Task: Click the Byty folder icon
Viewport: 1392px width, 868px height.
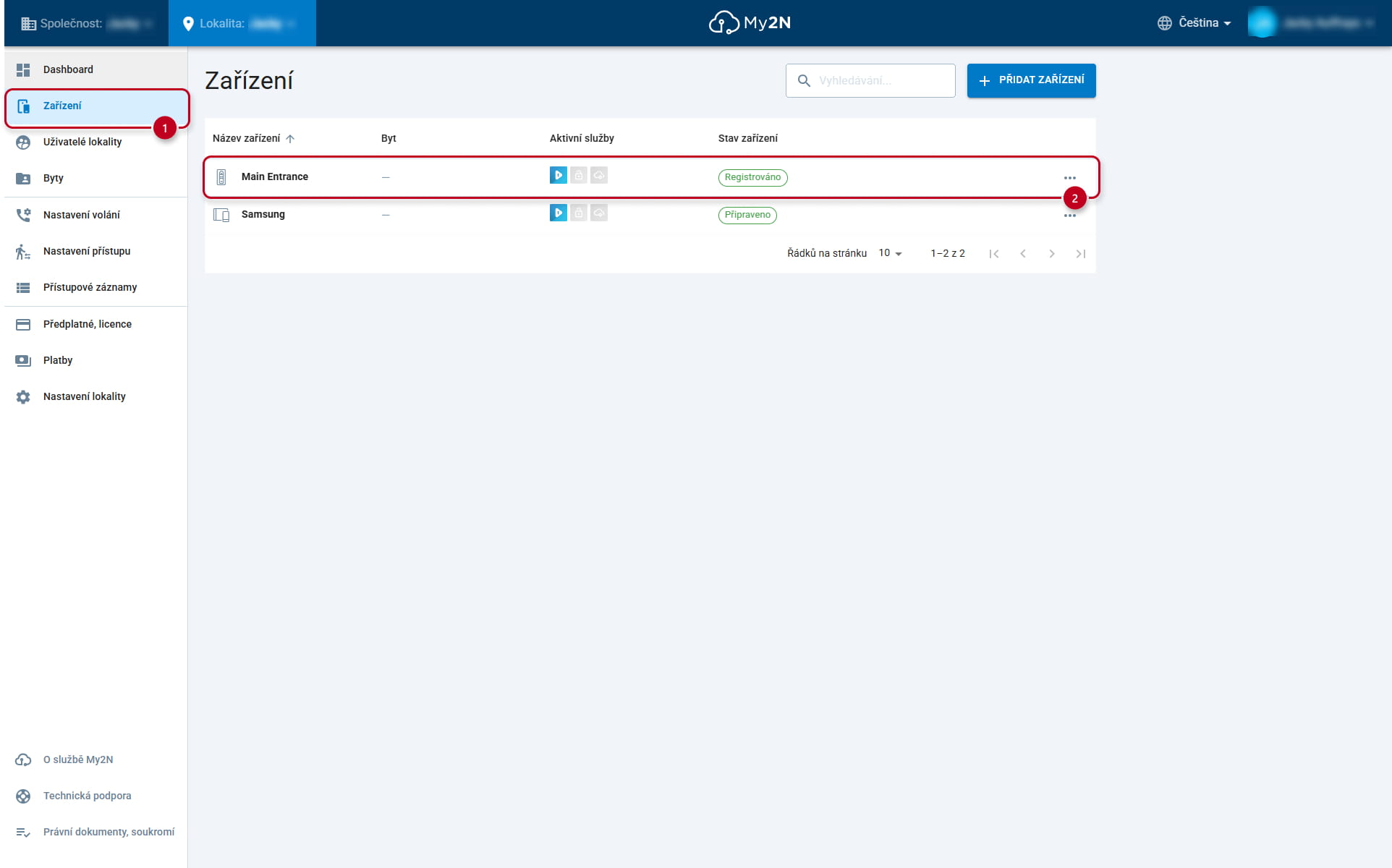Action: [x=23, y=179]
